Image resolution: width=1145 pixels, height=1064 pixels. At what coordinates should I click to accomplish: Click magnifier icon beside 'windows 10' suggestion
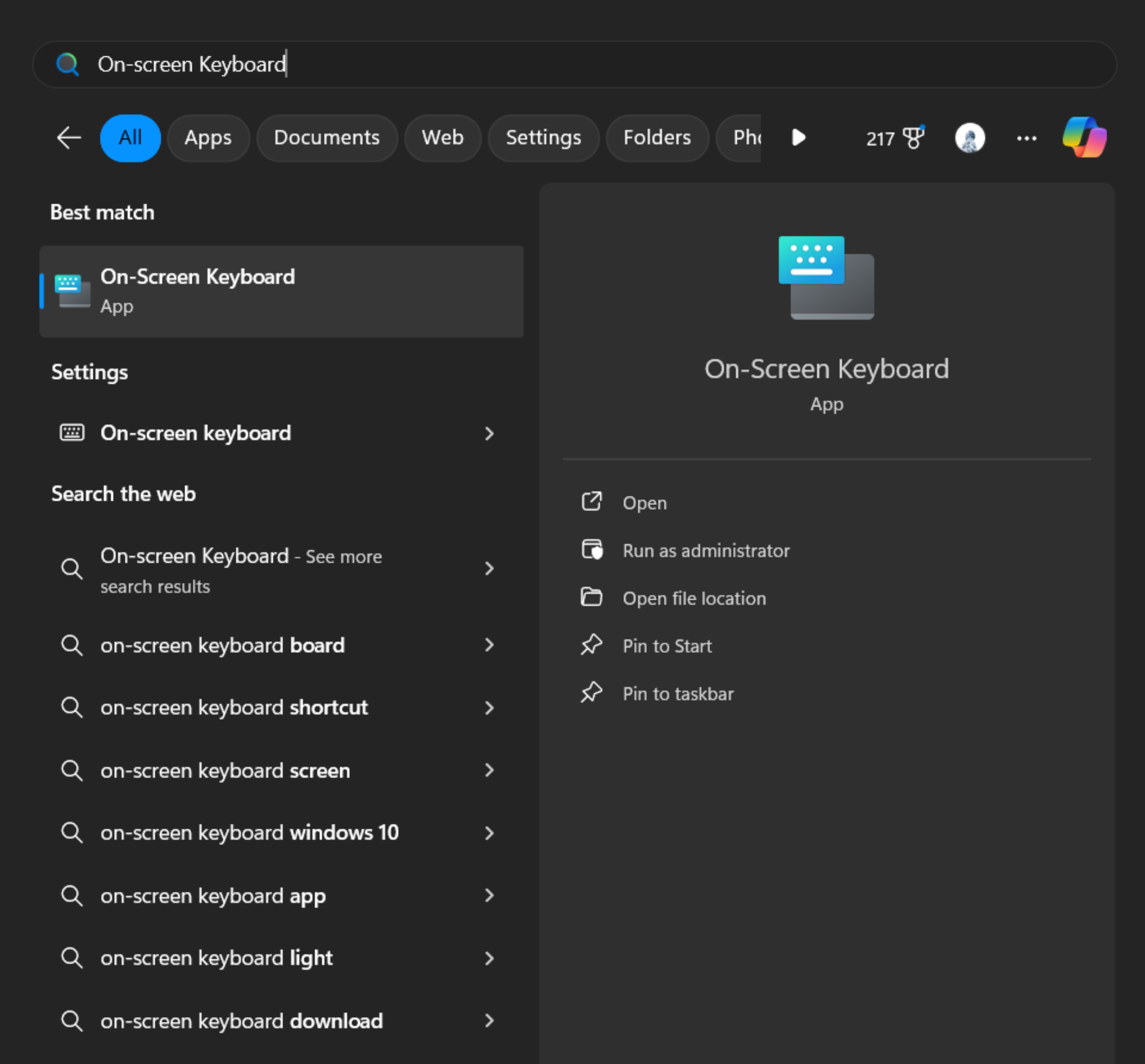coord(72,832)
